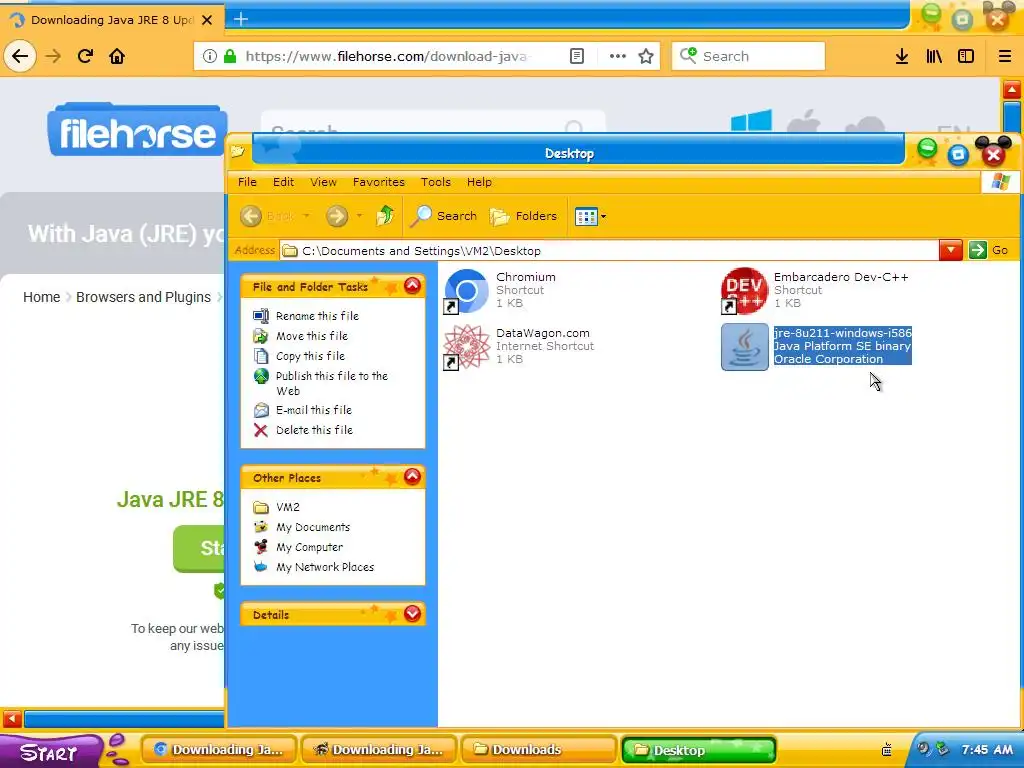This screenshot has width=1024, height=768.
Task: Click Explorer Forward arrow button
Action: click(337, 216)
